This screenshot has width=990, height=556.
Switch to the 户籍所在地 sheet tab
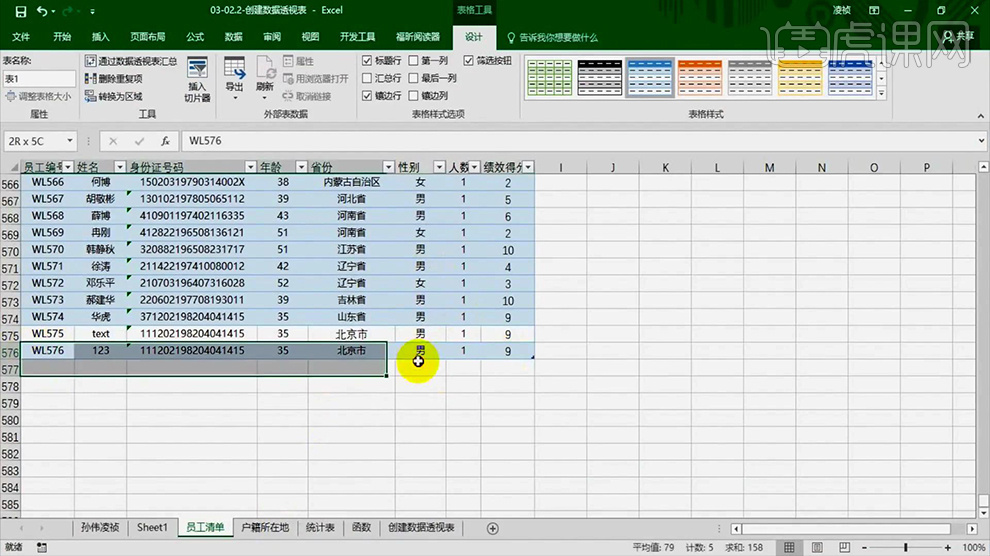point(265,528)
